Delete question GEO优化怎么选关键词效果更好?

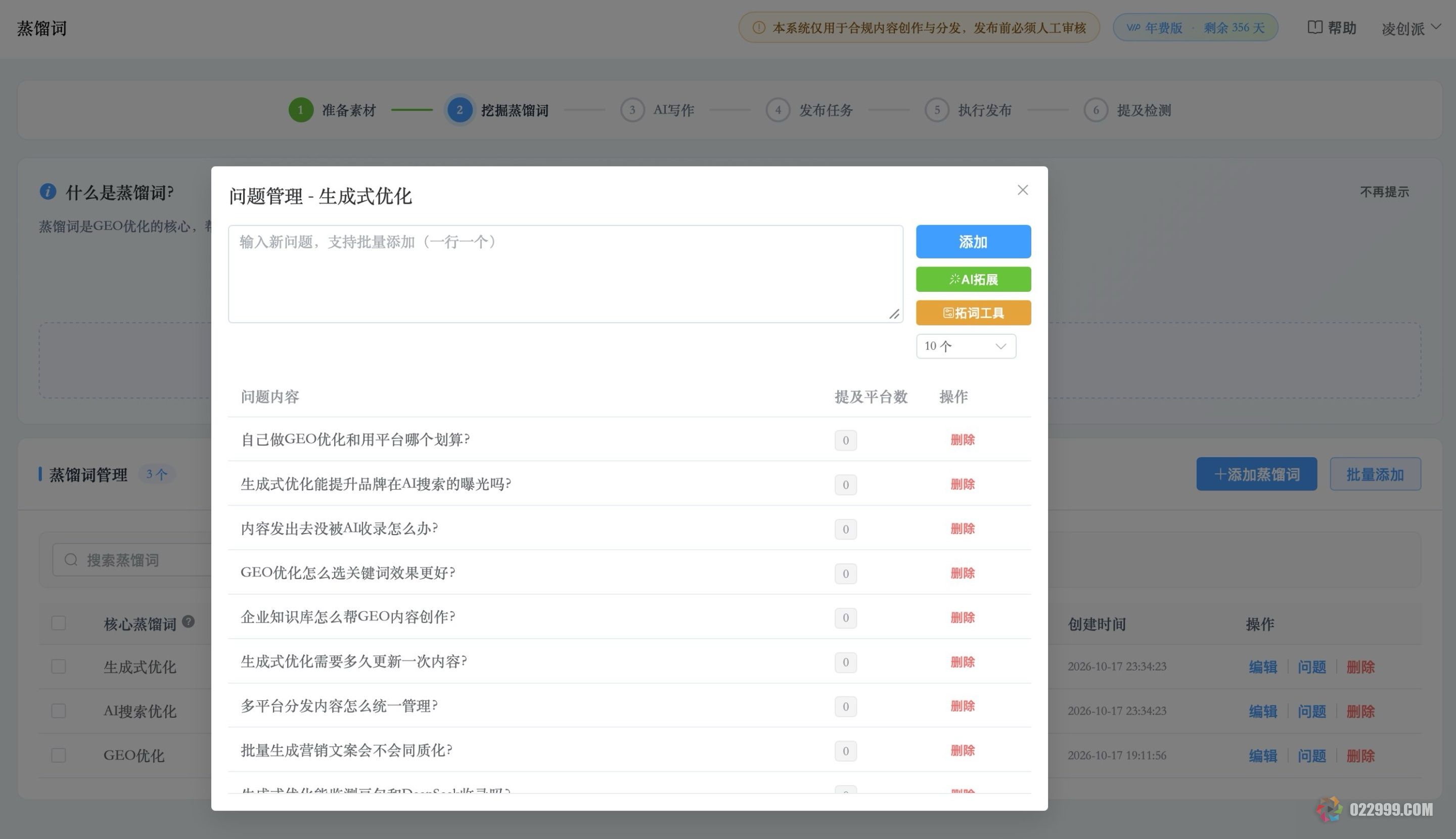963,573
